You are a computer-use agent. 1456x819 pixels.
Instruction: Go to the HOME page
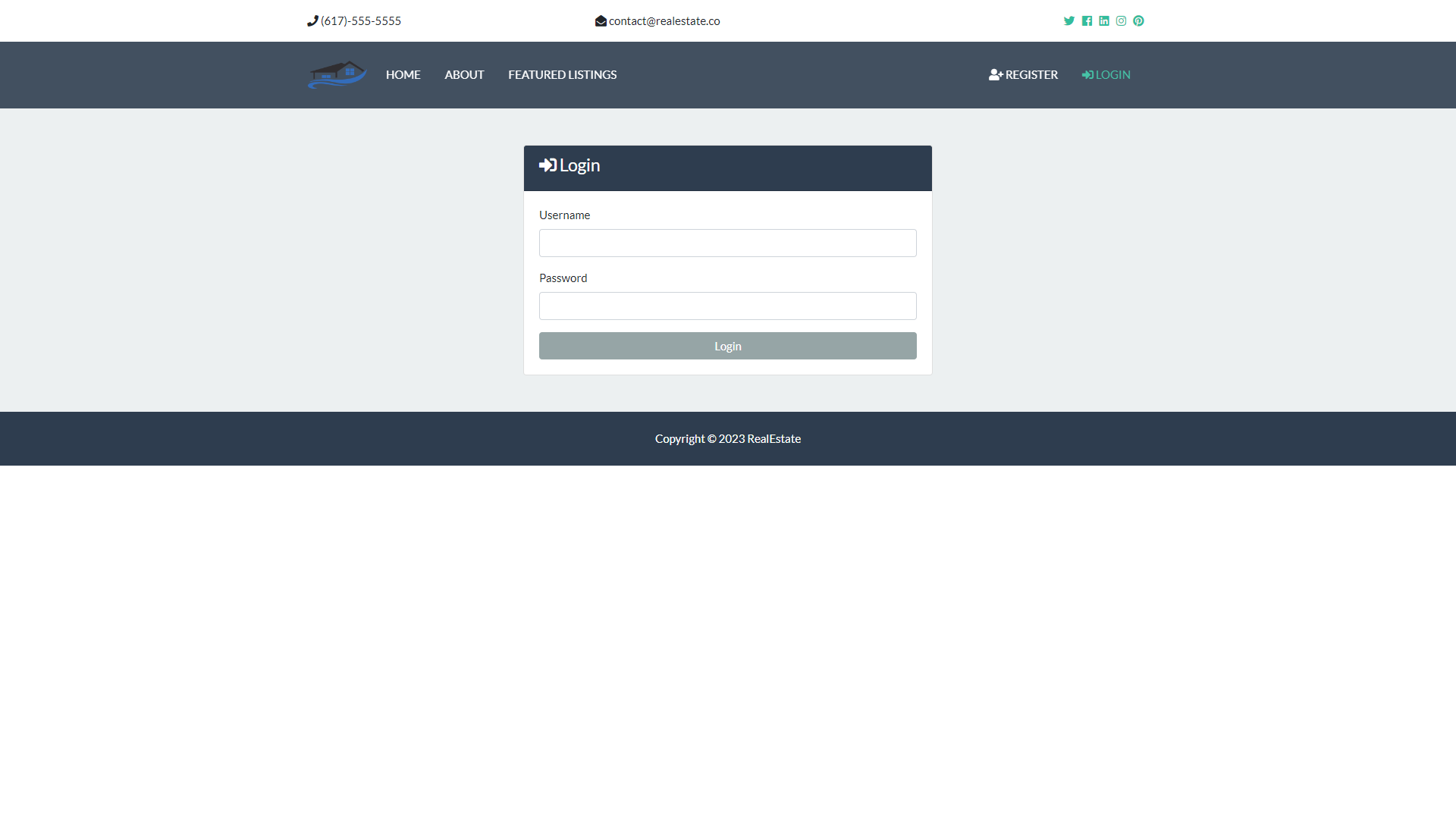pos(403,74)
